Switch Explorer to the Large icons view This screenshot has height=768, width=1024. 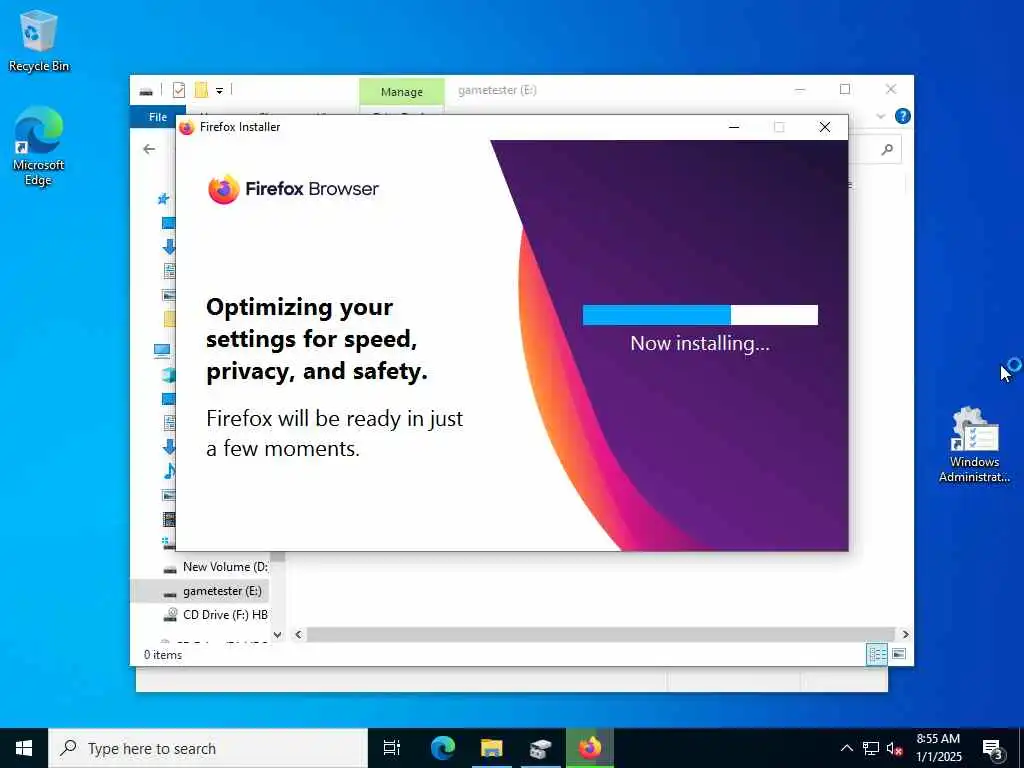pyautogui.click(x=899, y=654)
